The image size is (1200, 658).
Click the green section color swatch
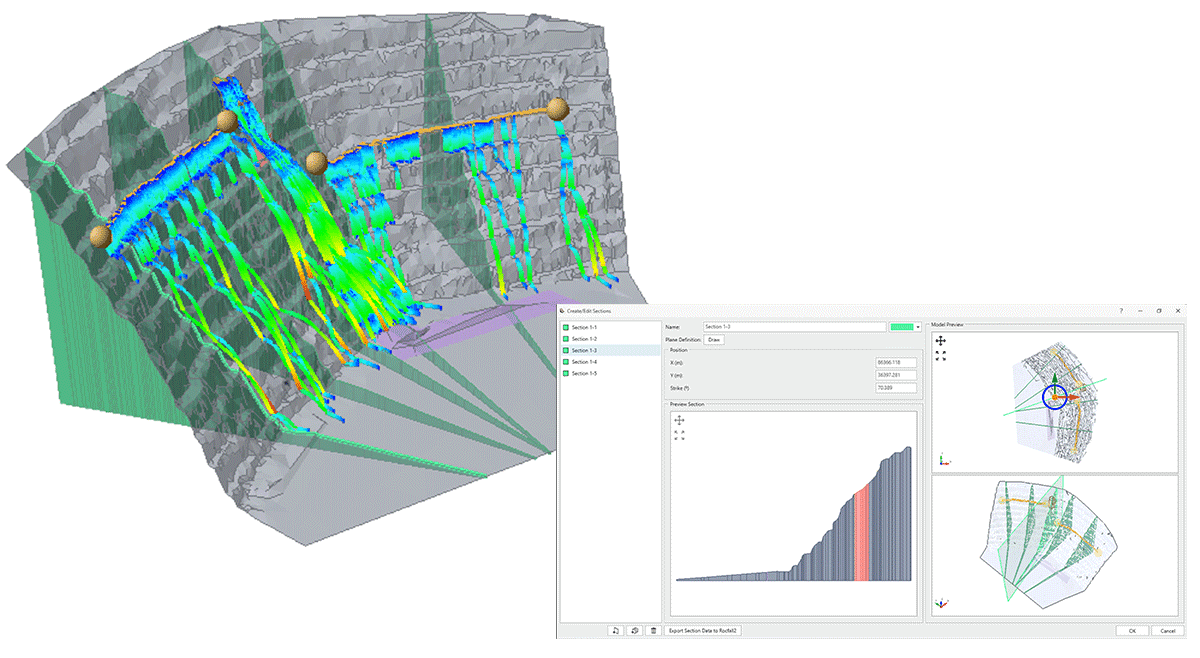point(900,327)
